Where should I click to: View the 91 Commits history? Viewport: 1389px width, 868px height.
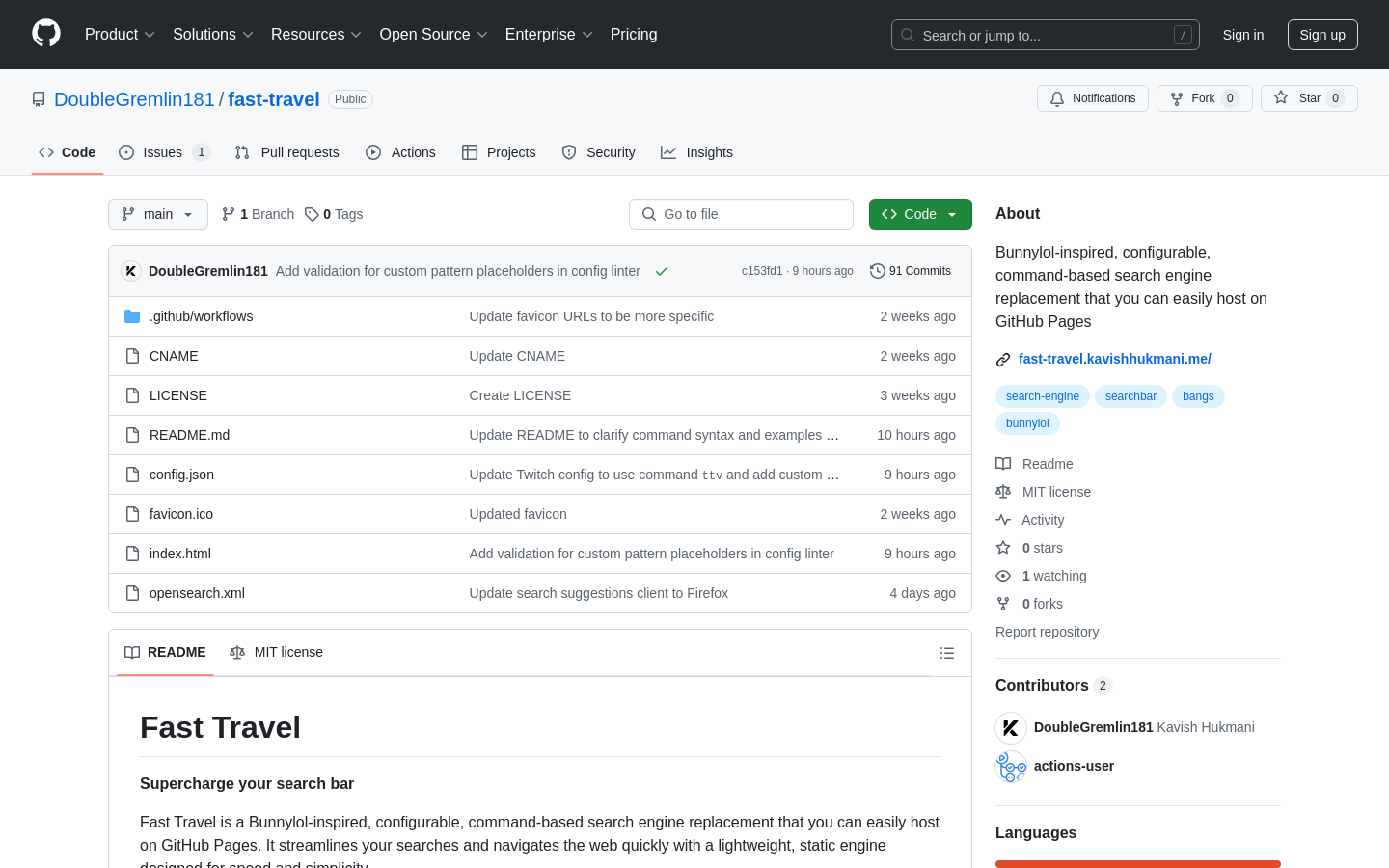[x=911, y=271]
